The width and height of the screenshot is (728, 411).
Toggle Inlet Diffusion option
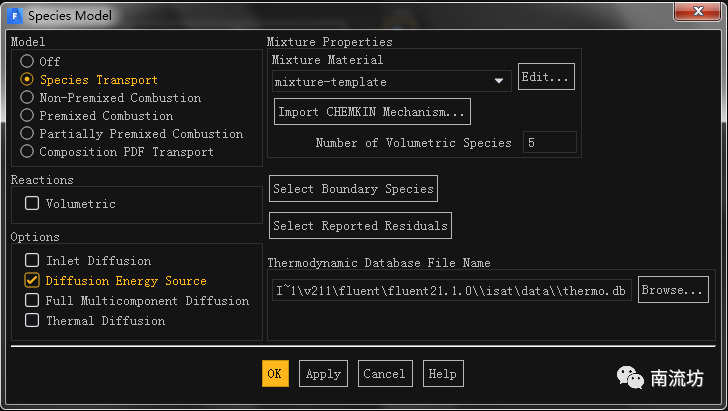coord(32,261)
